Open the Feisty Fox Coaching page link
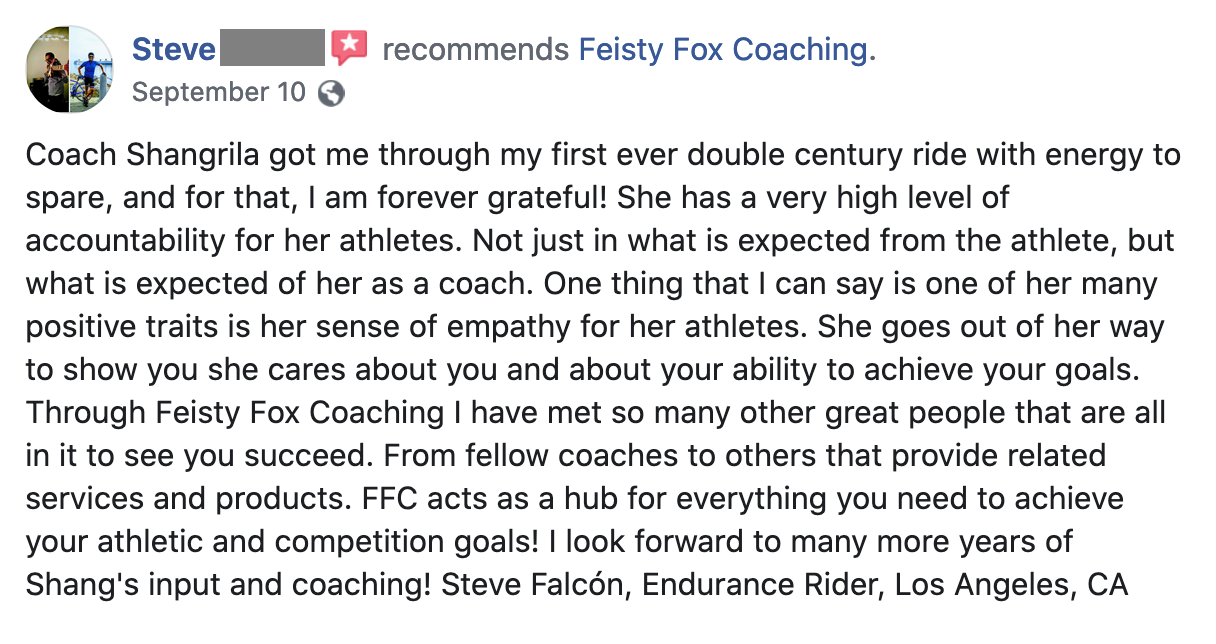1216x644 pixels. pyautogui.click(x=727, y=49)
